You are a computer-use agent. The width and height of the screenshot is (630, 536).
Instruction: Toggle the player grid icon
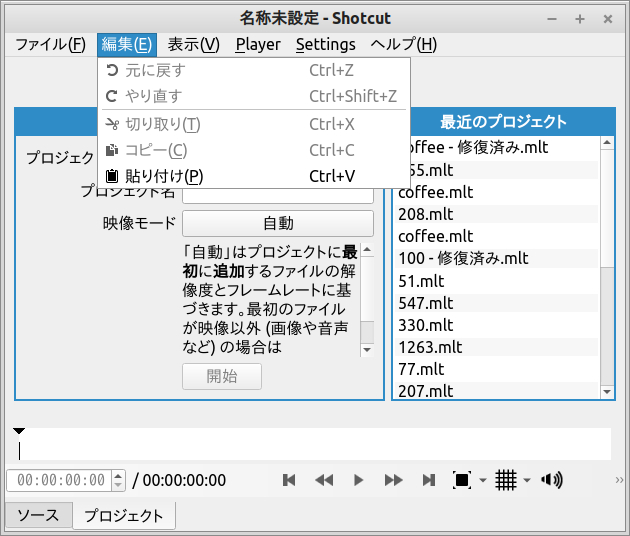pos(506,480)
